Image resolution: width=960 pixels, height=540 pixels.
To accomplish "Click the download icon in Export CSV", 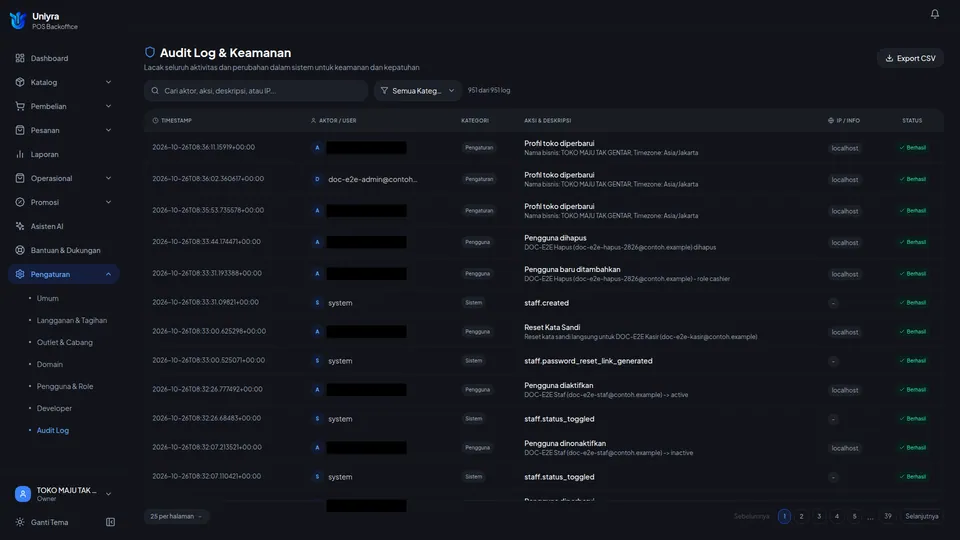I will pyautogui.click(x=889, y=58).
